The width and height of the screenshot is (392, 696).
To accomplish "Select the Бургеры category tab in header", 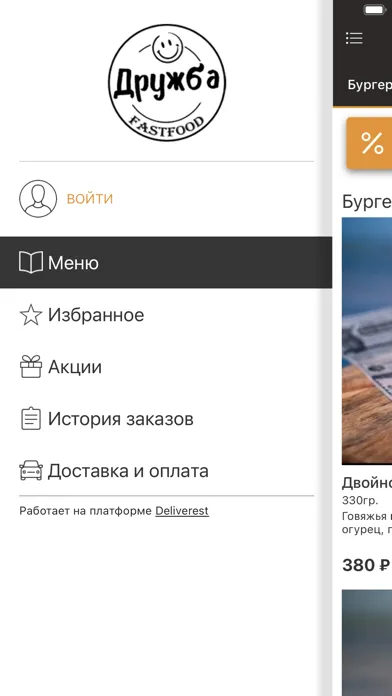I will click(x=369, y=85).
